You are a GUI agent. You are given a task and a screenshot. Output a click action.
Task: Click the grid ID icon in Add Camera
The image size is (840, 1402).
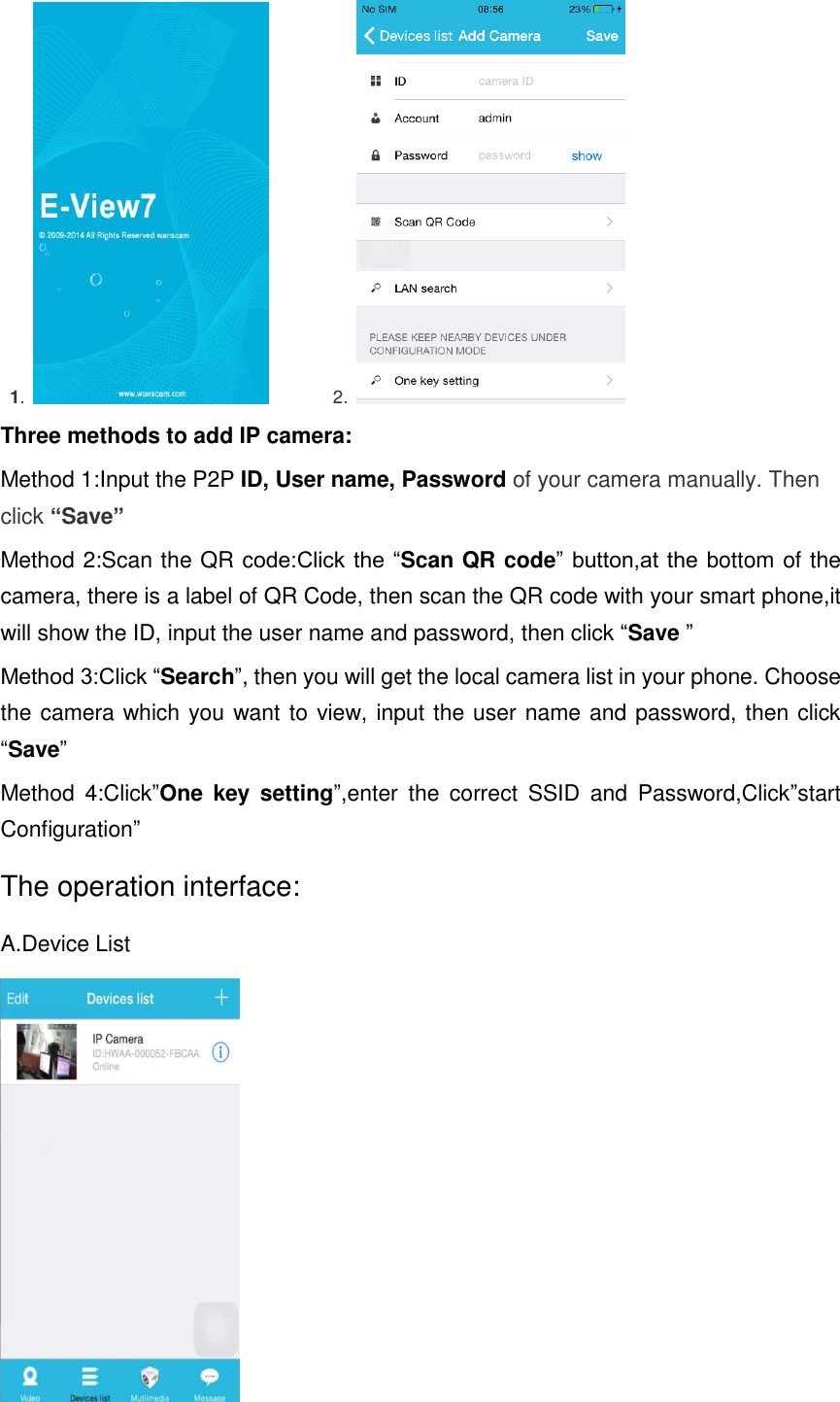click(x=376, y=81)
